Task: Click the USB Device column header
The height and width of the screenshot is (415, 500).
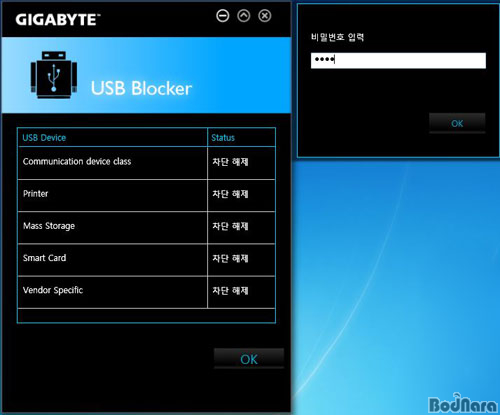Action: [44, 138]
